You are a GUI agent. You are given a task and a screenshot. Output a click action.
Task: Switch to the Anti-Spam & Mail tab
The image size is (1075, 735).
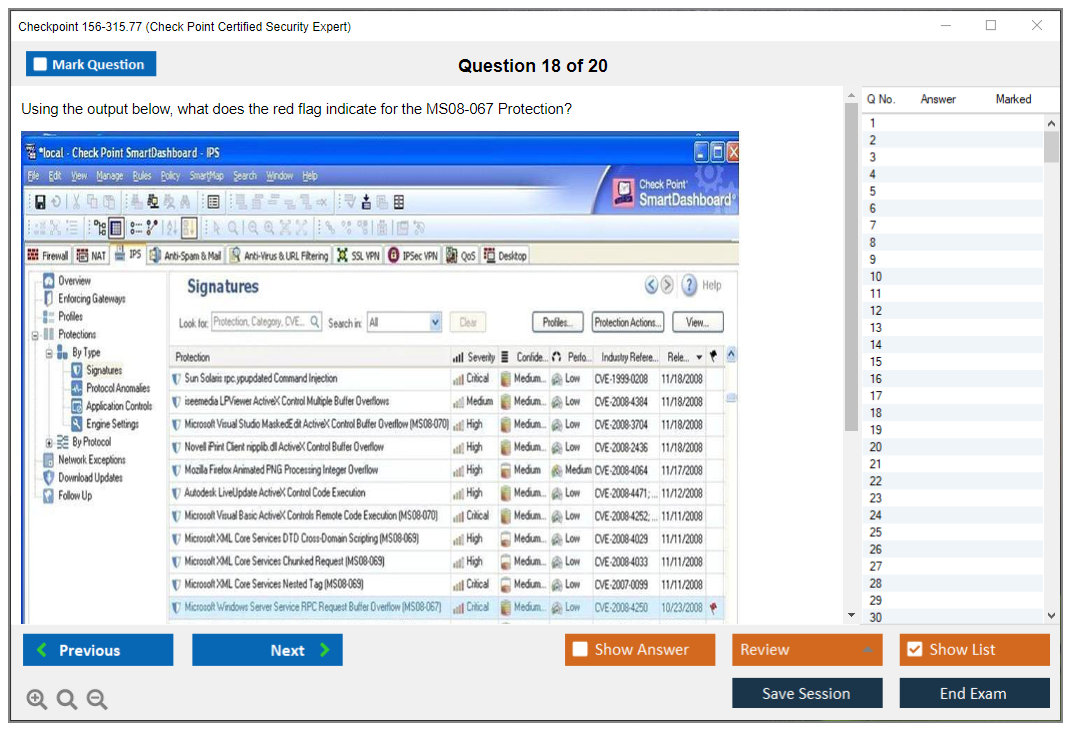click(x=185, y=256)
